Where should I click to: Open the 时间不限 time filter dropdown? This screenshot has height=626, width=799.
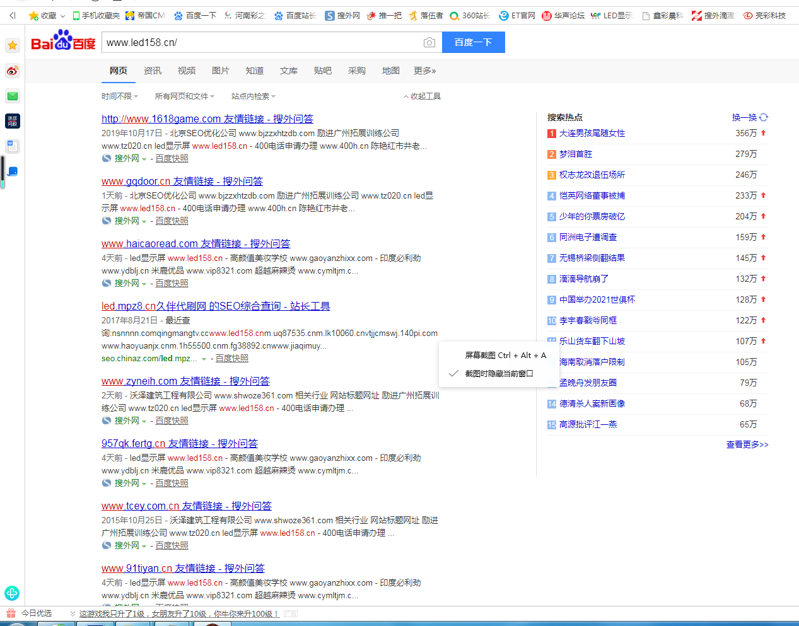pos(120,96)
